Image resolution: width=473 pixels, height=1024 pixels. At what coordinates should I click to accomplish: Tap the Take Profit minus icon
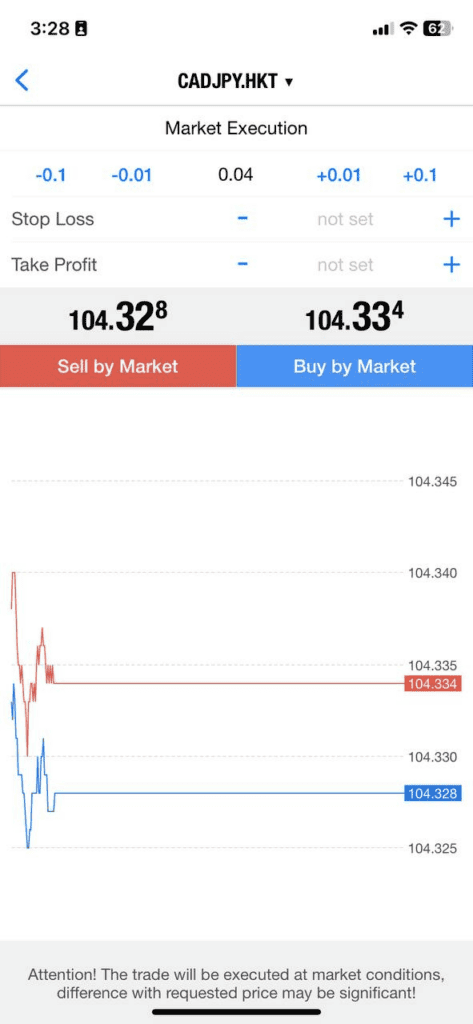(242, 264)
